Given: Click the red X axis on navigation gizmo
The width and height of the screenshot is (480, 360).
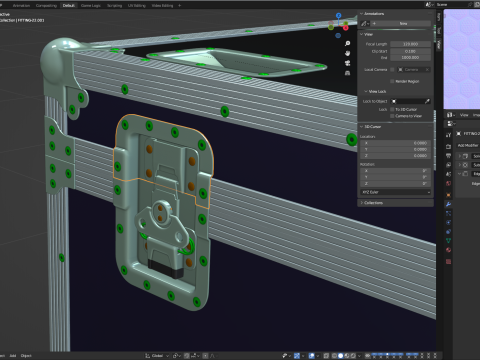Looking at the screenshot, I should (x=346, y=28).
